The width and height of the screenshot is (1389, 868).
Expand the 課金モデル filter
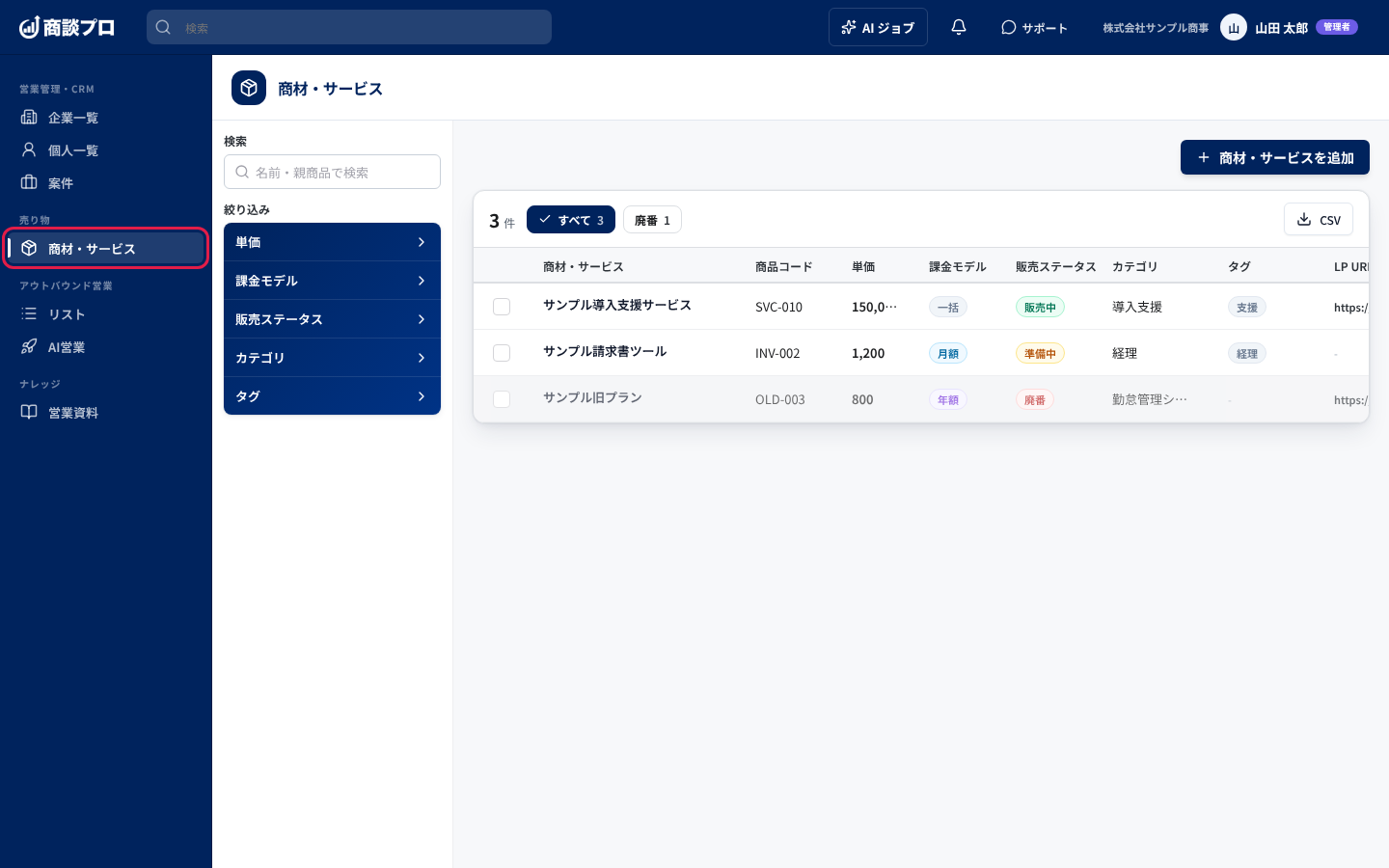tap(332, 281)
